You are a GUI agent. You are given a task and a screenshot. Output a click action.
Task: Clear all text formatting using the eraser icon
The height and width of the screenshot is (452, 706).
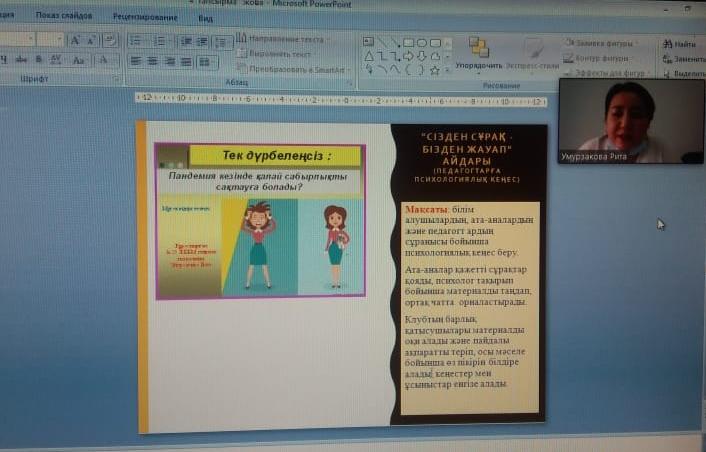pos(110,41)
